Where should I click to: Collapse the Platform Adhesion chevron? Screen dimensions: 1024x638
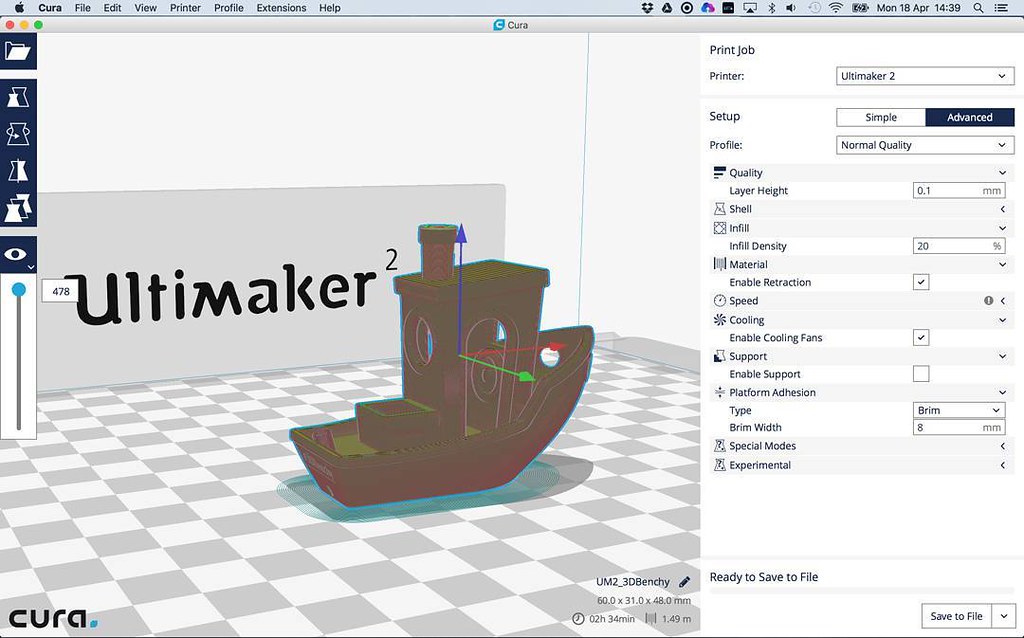1002,392
